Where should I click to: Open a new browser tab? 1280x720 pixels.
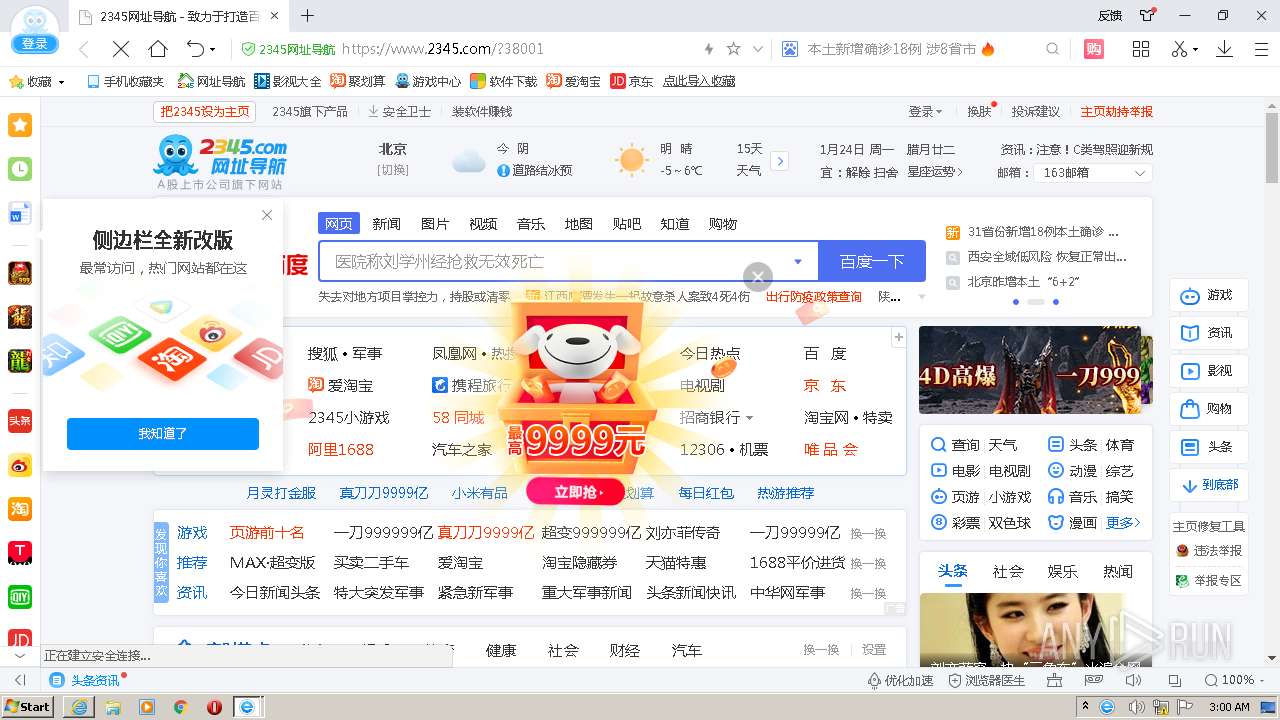coord(308,16)
